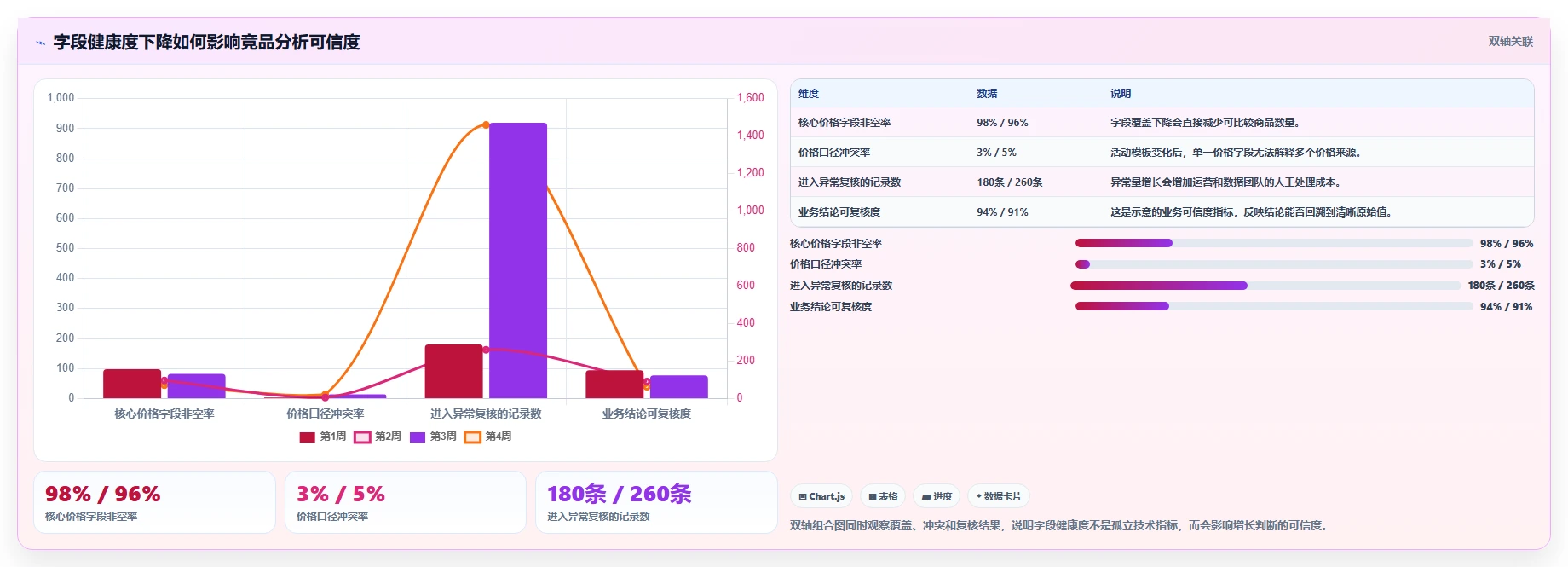Select the 核心价格字段非空率 table row cell
The width and height of the screenshot is (1568, 567).
click(x=879, y=123)
